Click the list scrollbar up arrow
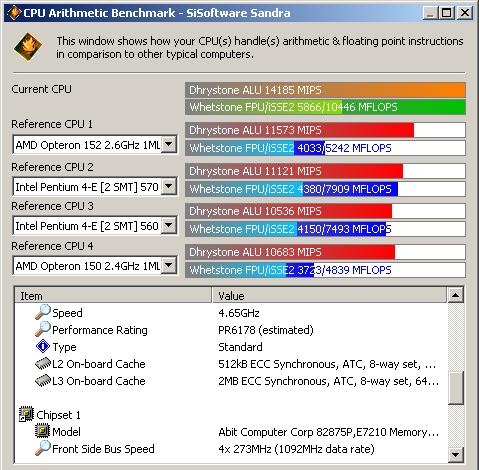The width and height of the screenshot is (479, 470). [x=455, y=295]
